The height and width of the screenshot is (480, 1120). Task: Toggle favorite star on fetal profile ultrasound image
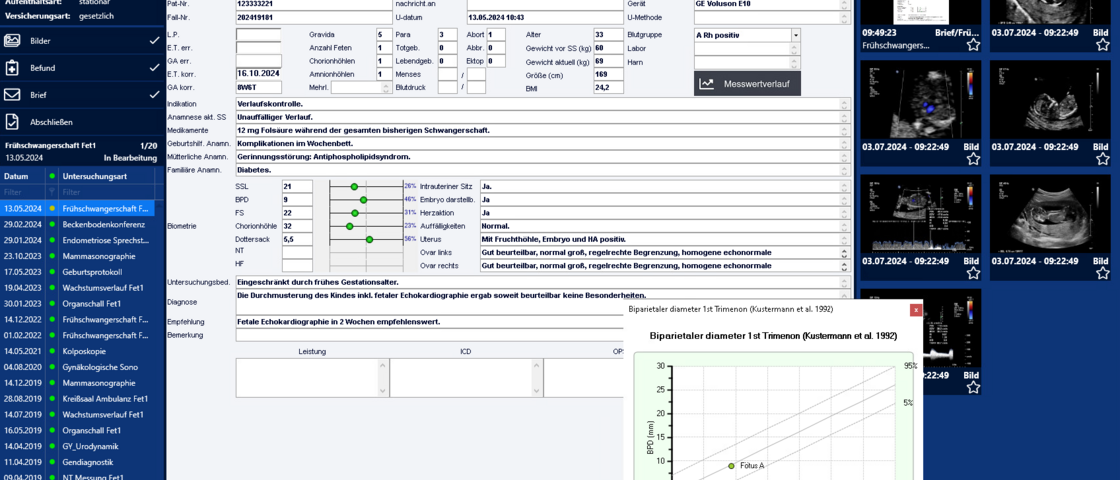[1103, 159]
